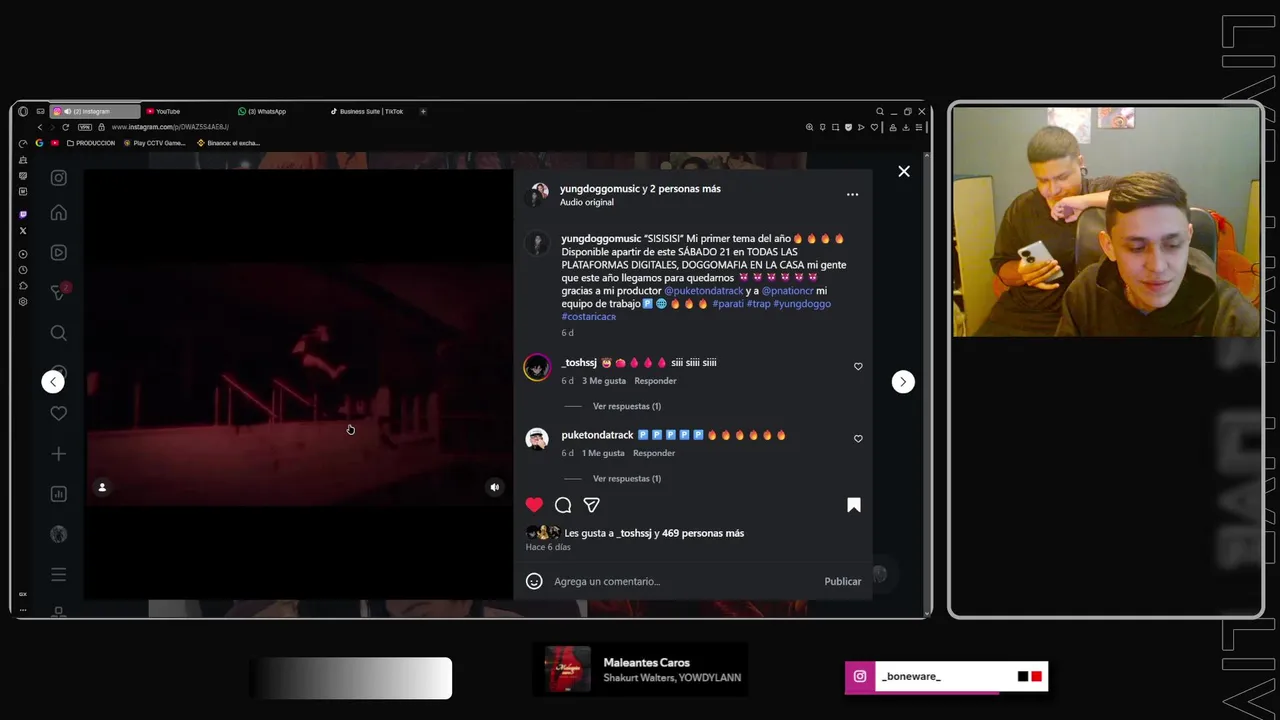Image resolution: width=1280 pixels, height=720 pixels.
Task: Open the emoji picker for comments
Action: (x=534, y=581)
